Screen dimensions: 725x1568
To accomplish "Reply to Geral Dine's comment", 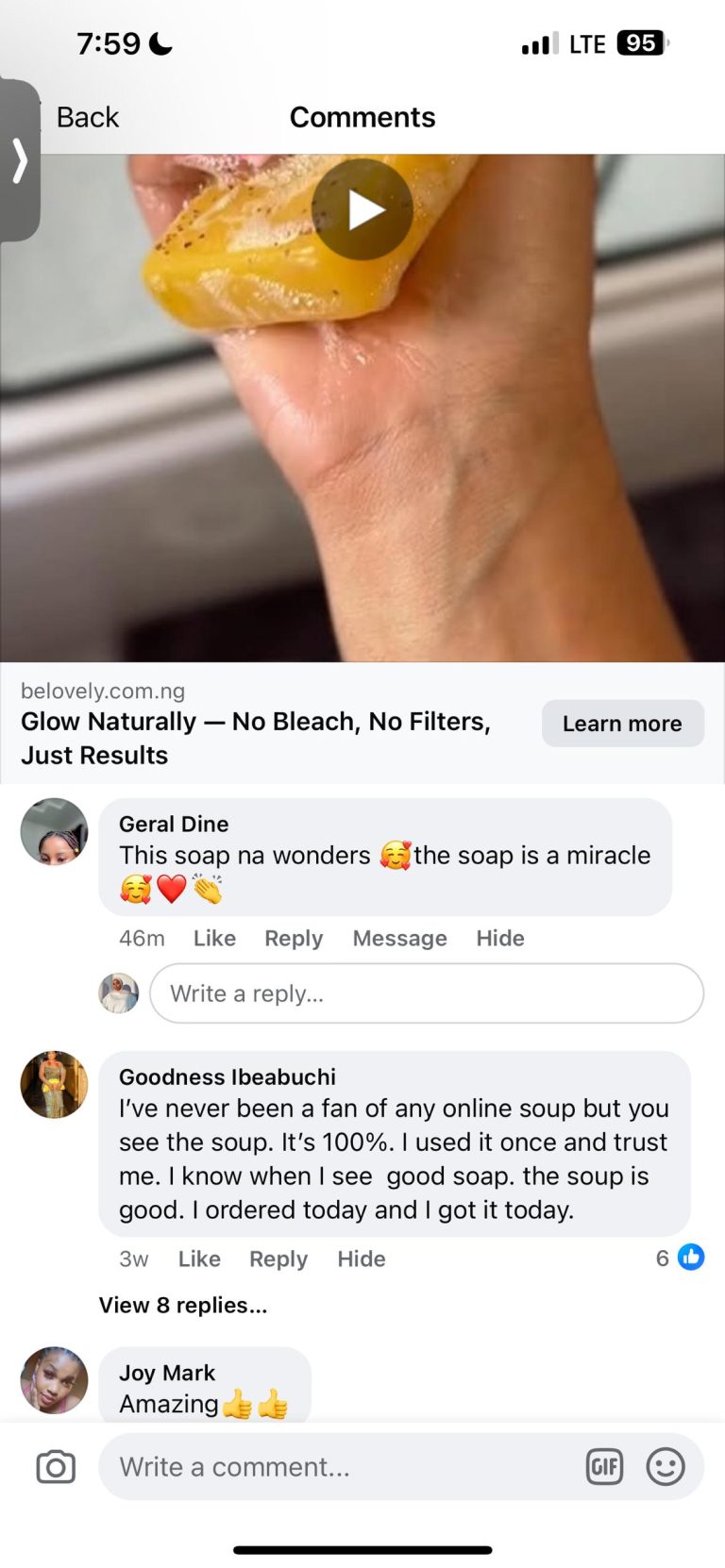I will point(294,938).
